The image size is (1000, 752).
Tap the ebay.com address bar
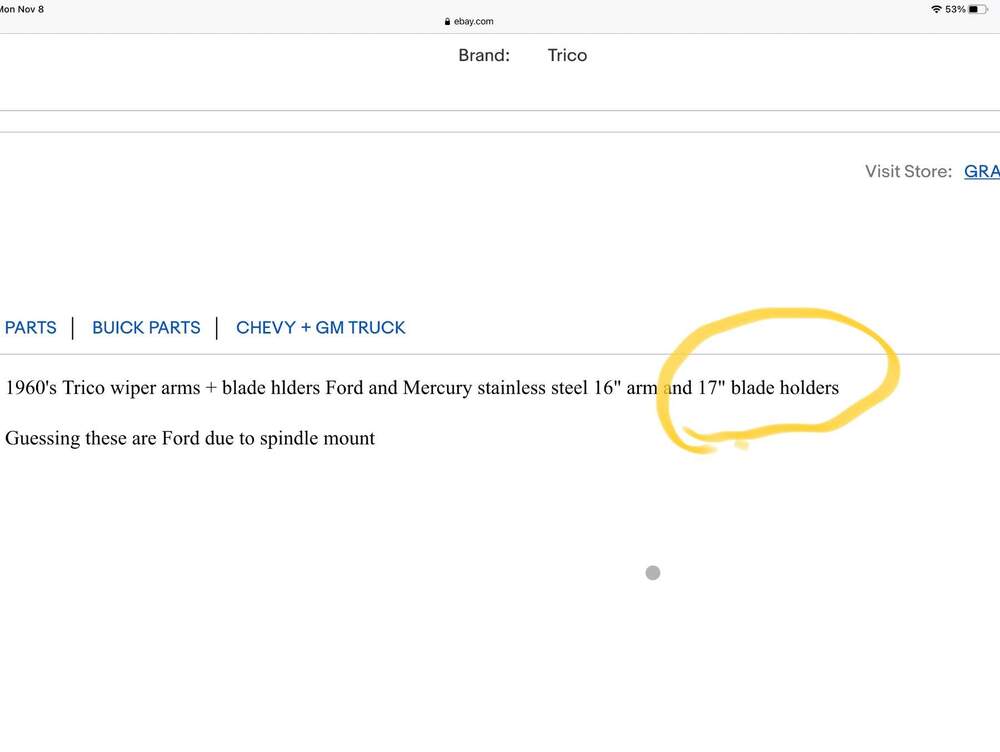pyautogui.click(x=469, y=21)
